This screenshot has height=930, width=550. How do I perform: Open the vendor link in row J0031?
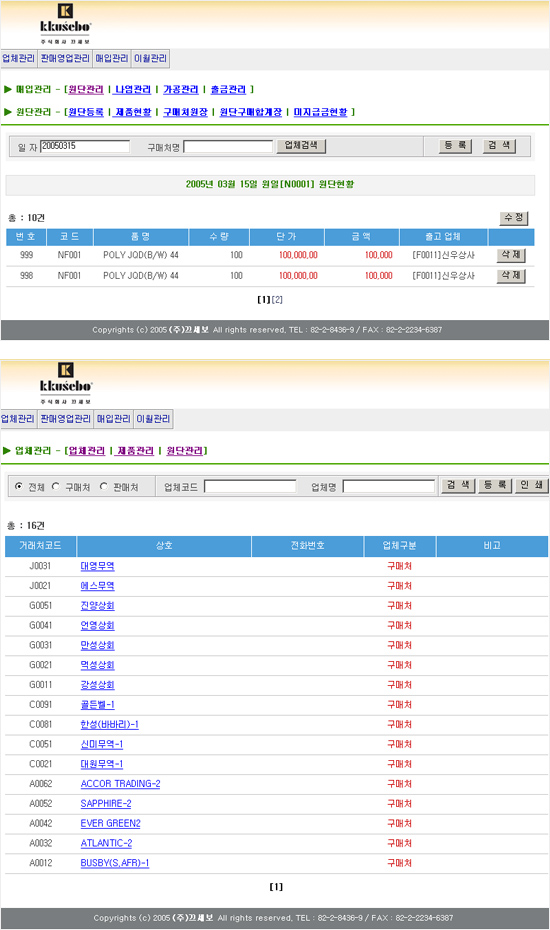(97, 566)
